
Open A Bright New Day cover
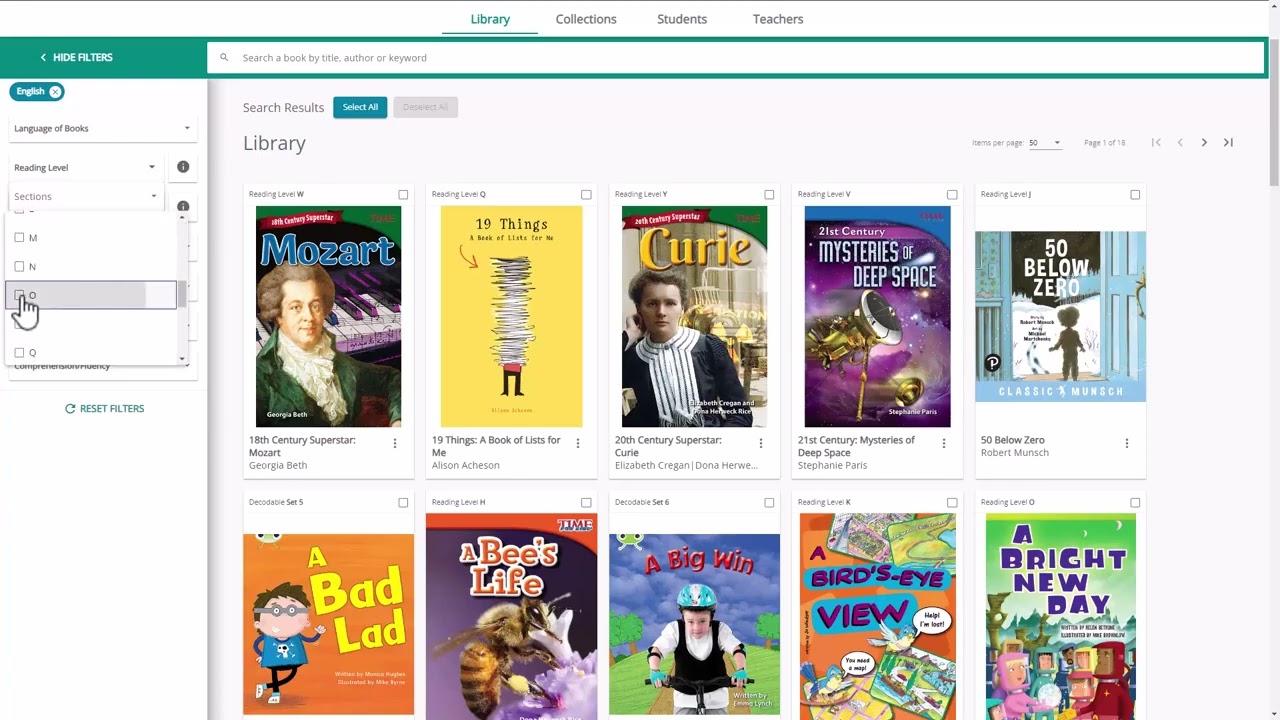tap(1060, 617)
